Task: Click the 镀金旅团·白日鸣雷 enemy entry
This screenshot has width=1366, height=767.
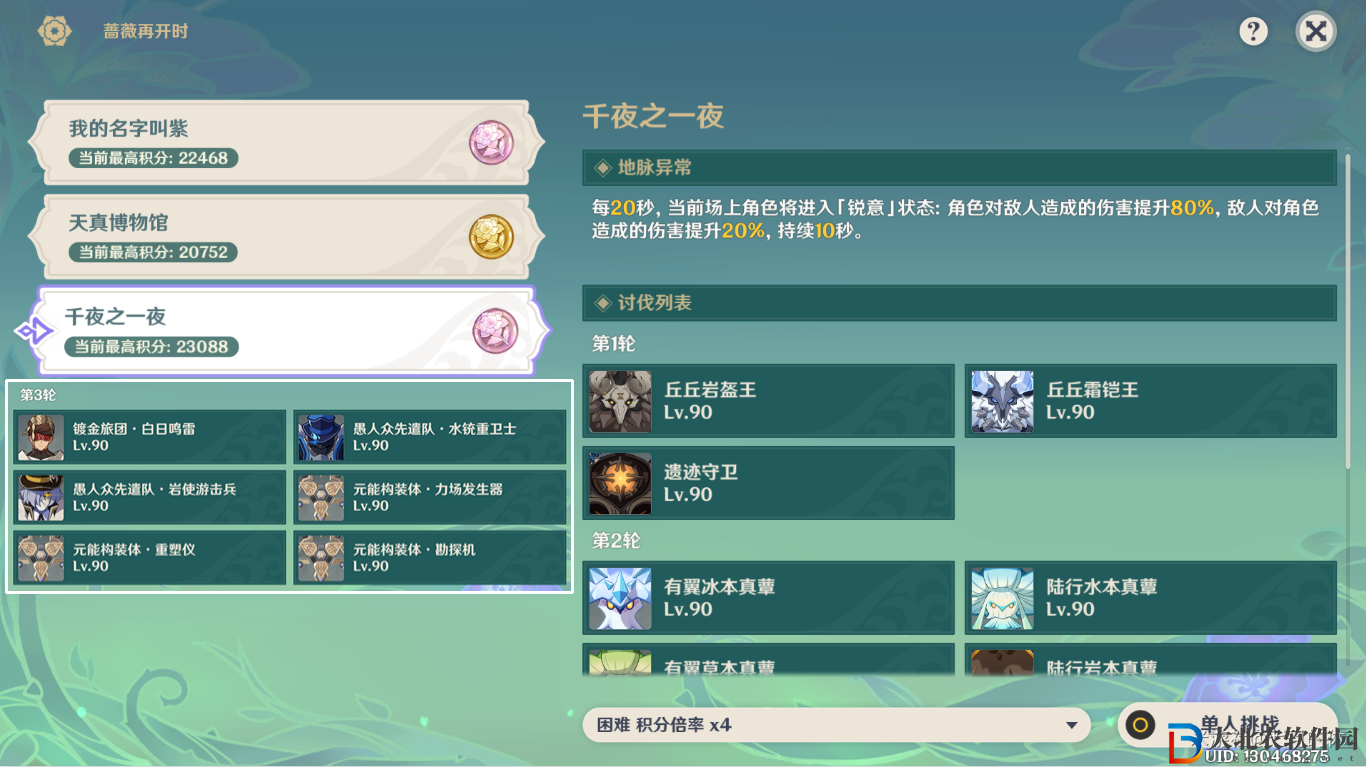Action: click(x=150, y=437)
